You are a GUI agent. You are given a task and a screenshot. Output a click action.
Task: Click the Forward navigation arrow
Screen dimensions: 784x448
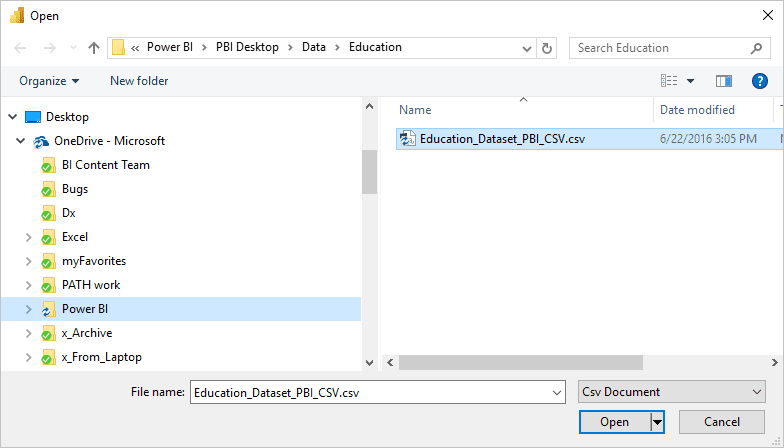click(50, 48)
